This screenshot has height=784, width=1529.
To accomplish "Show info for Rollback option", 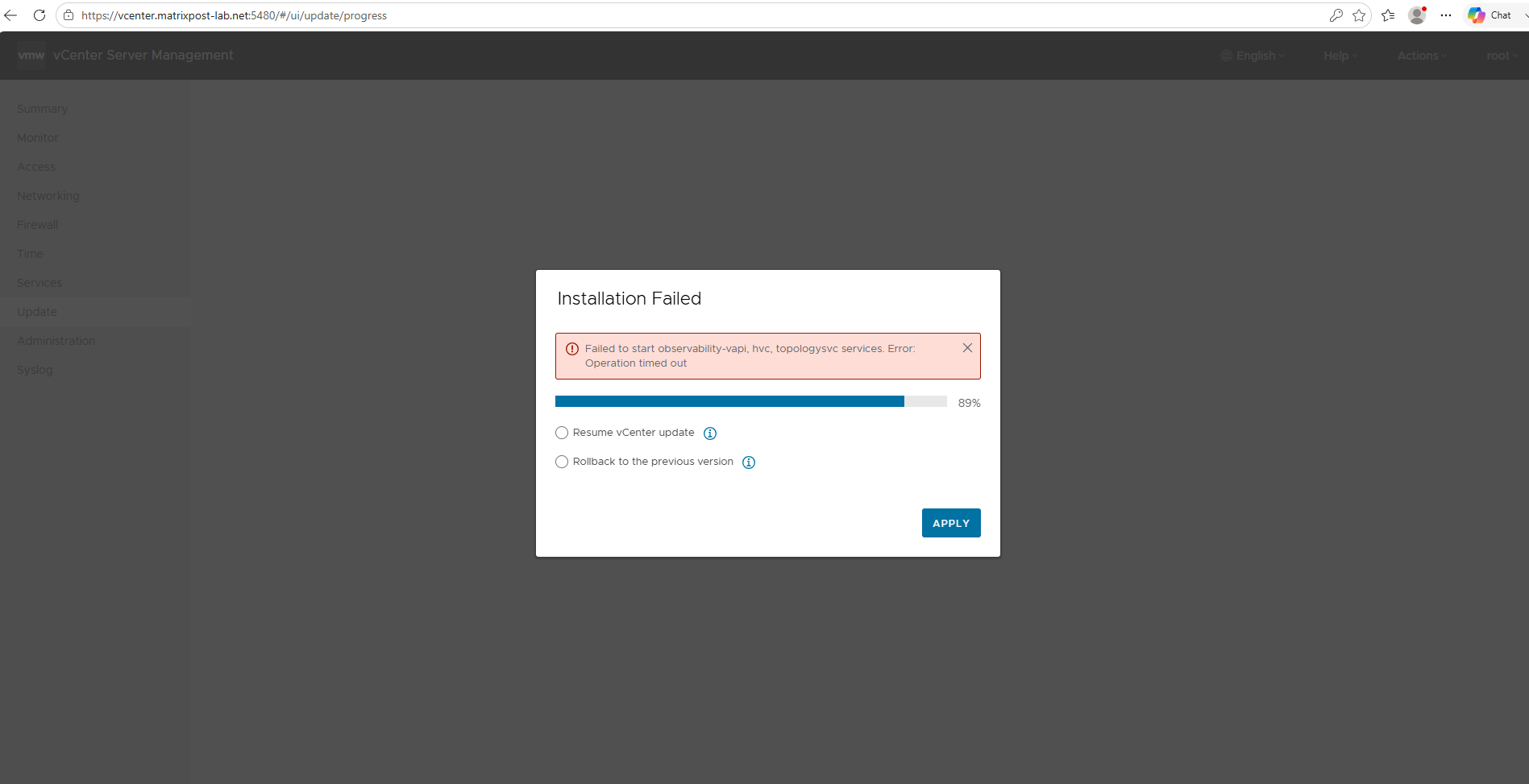I will tap(749, 463).
